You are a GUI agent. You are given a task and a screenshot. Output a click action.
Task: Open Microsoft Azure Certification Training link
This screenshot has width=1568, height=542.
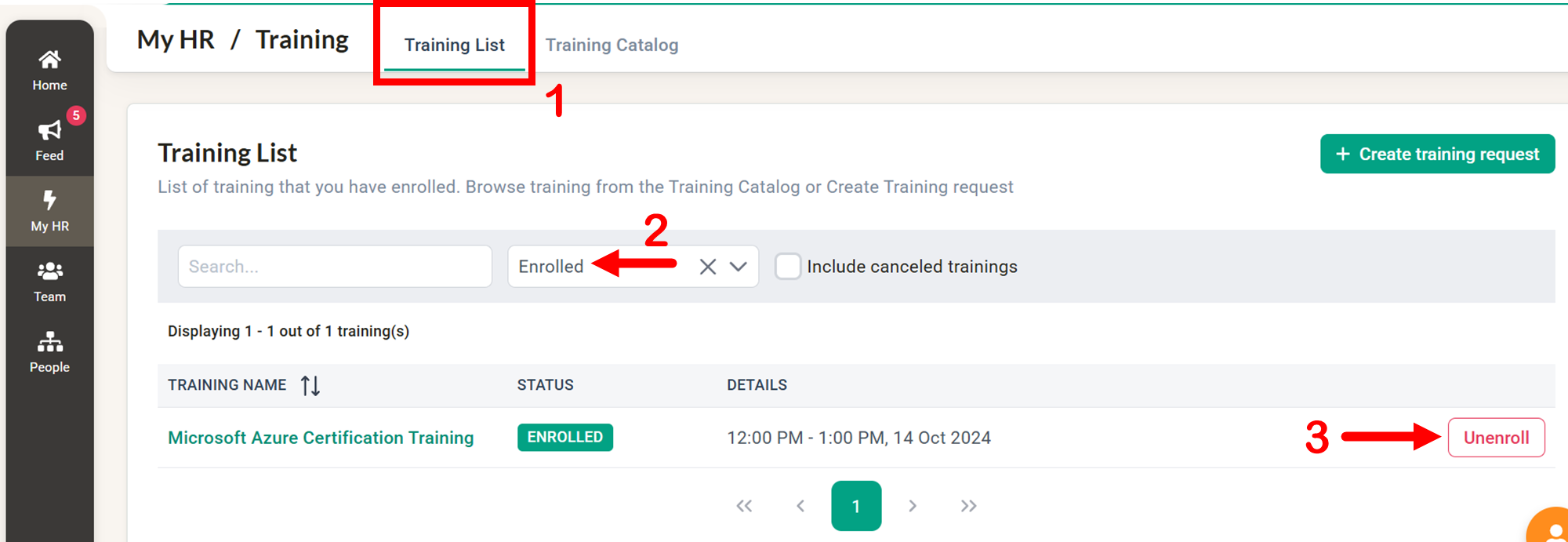321,438
